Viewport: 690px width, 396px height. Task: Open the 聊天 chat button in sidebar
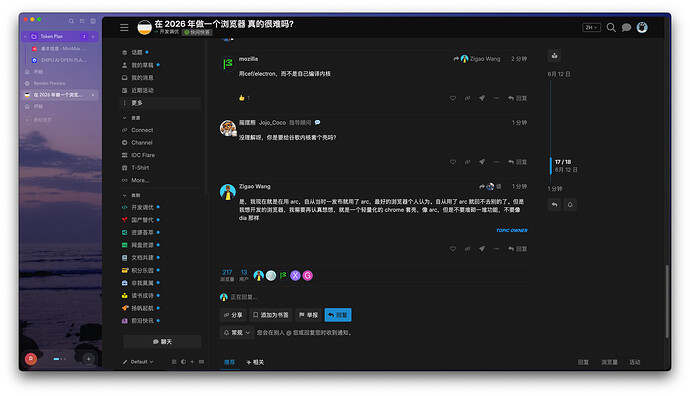(162, 341)
